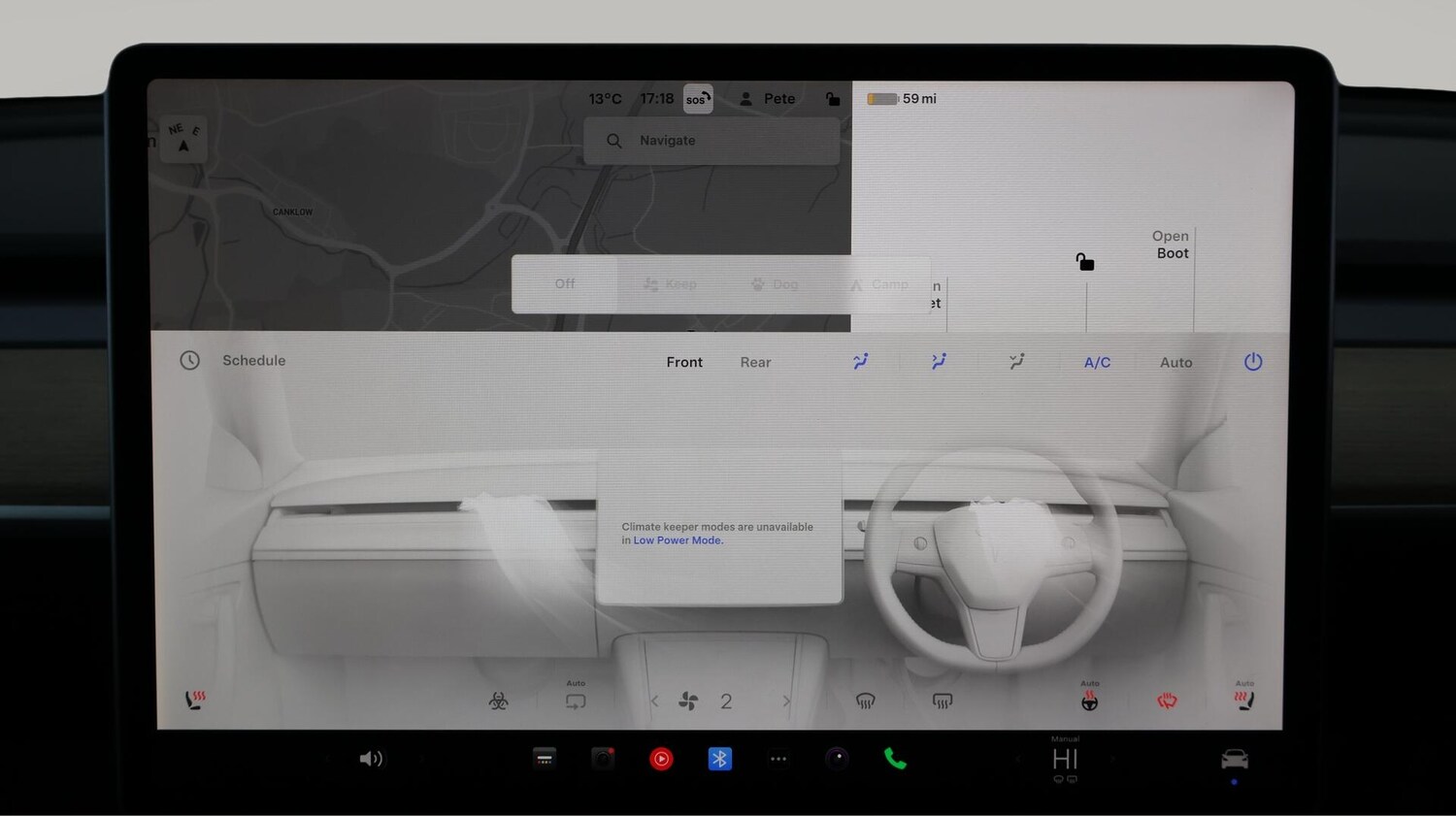Select the Front climate tab
1456x816 pixels.
click(x=684, y=363)
